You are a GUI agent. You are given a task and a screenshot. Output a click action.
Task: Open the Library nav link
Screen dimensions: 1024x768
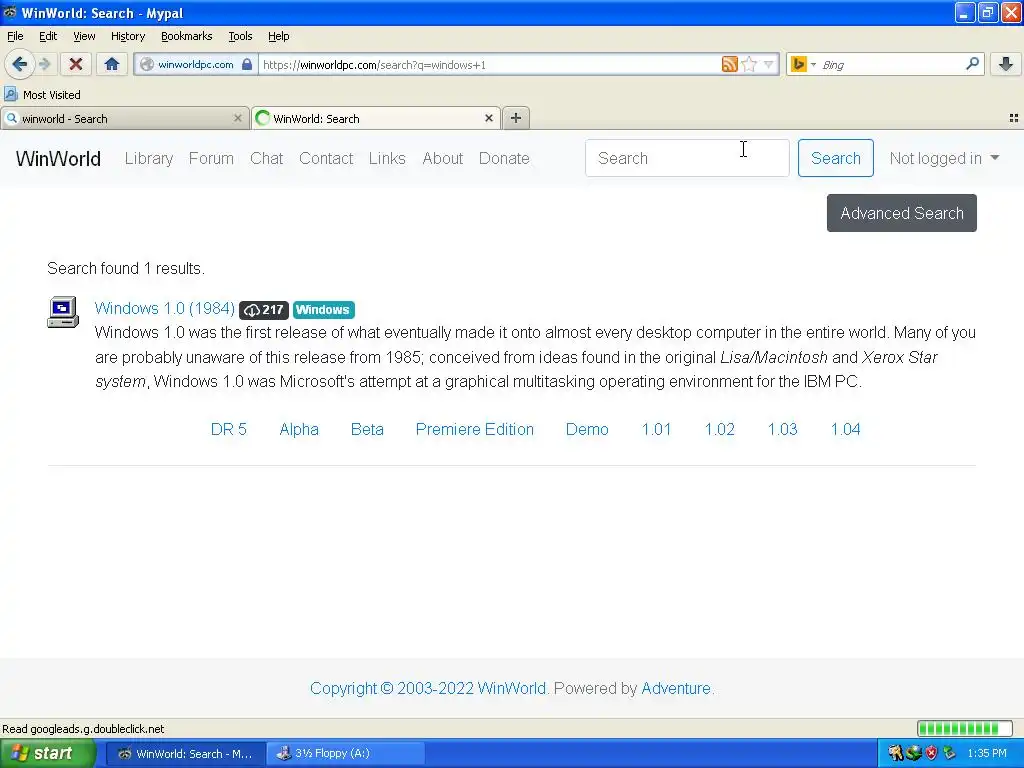tap(149, 158)
